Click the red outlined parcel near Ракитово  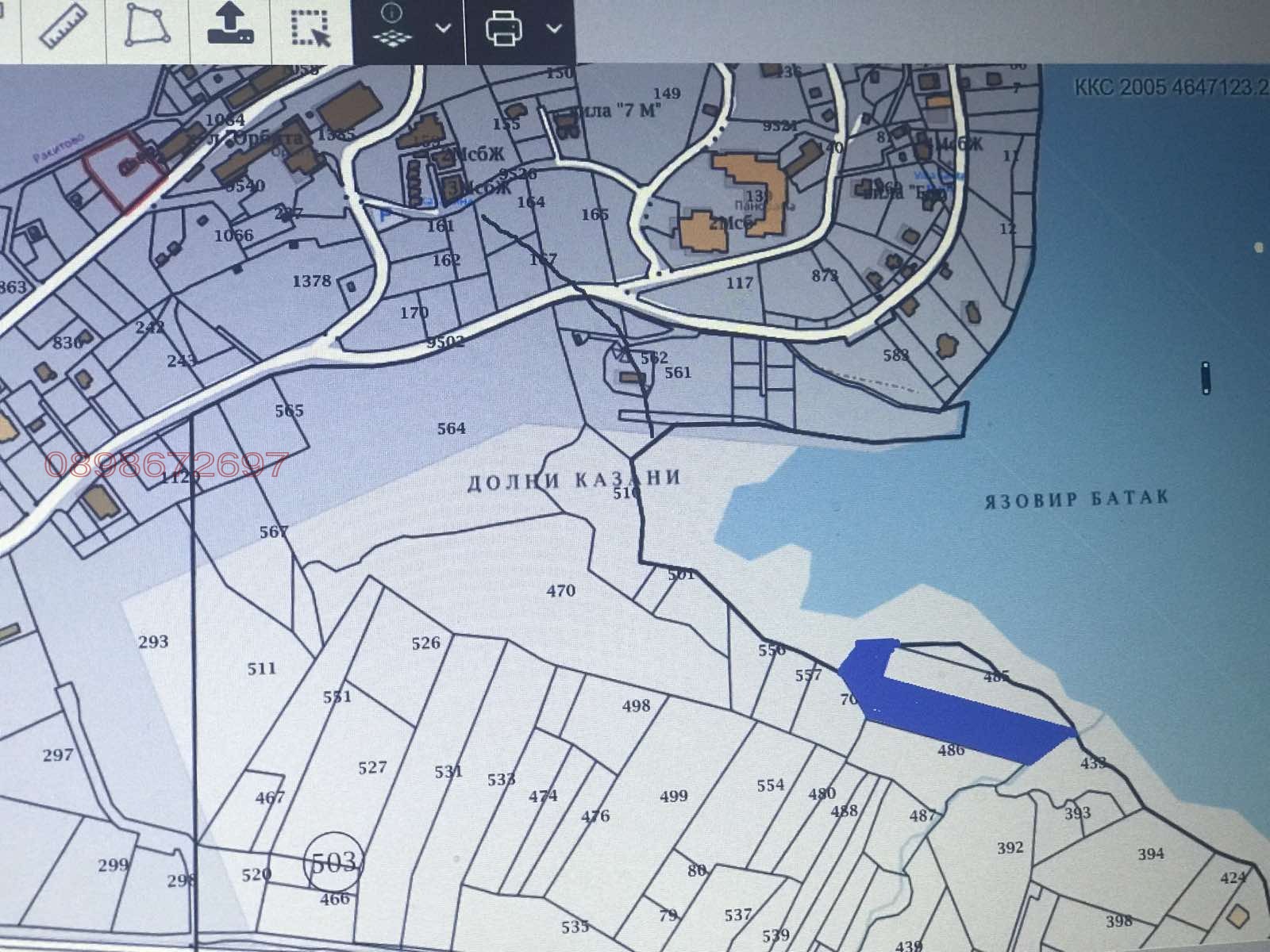[123, 171]
